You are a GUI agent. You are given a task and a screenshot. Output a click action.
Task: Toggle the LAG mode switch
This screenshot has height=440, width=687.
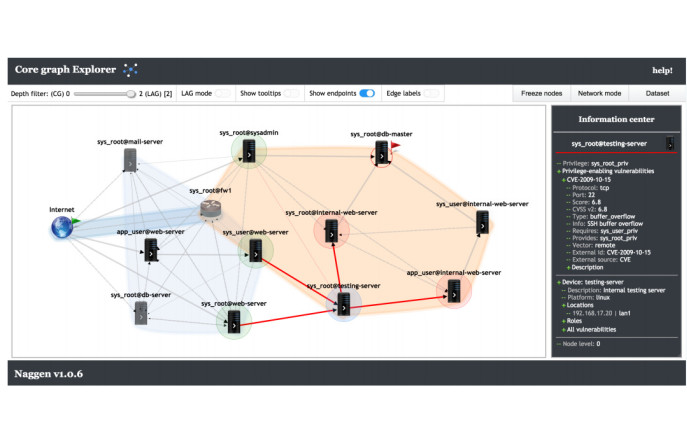(x=222, y=93)
